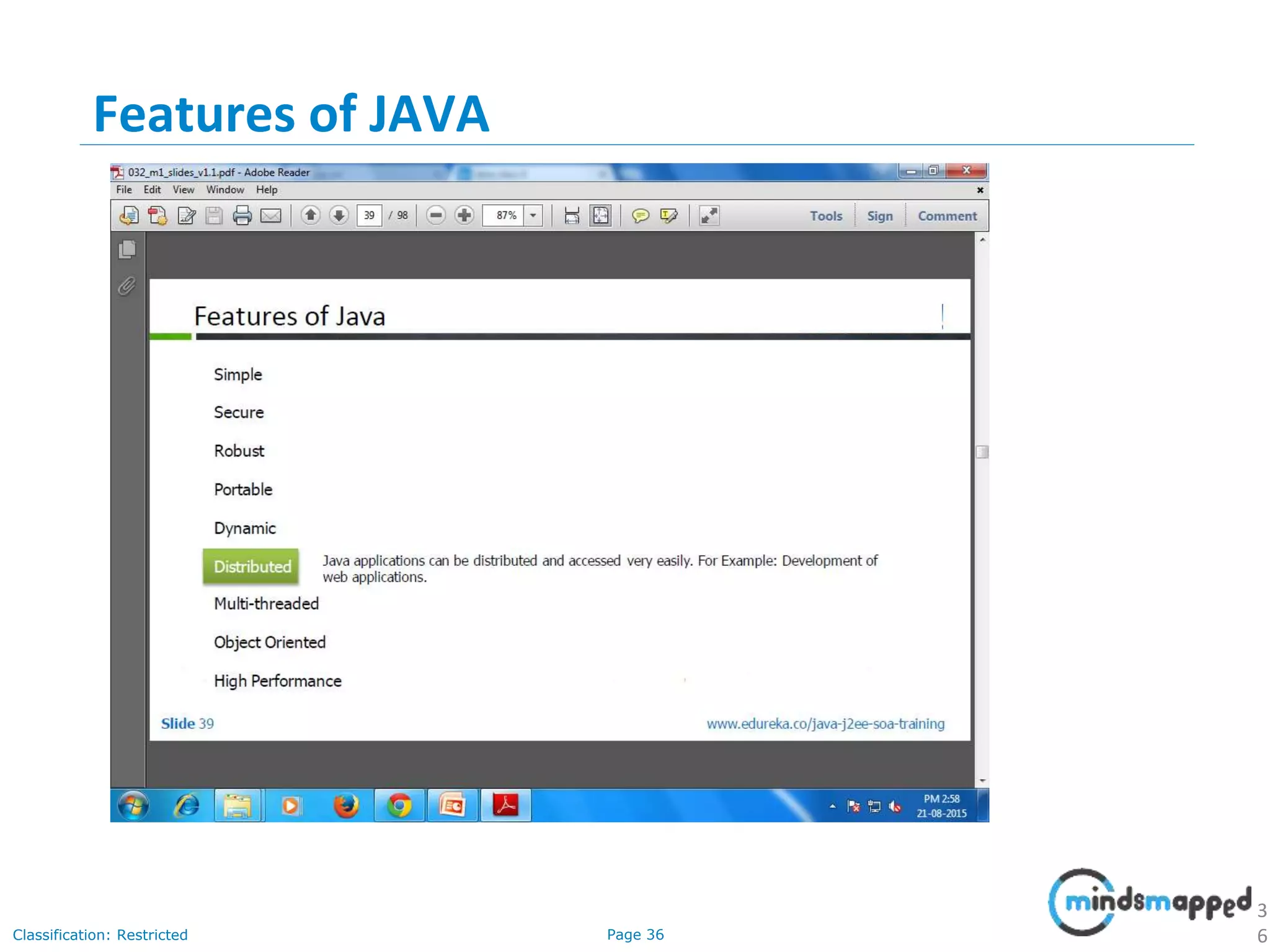Switch to read mode expand icon
Screen dimensions: 1270x952
click(x=709, y=216)
